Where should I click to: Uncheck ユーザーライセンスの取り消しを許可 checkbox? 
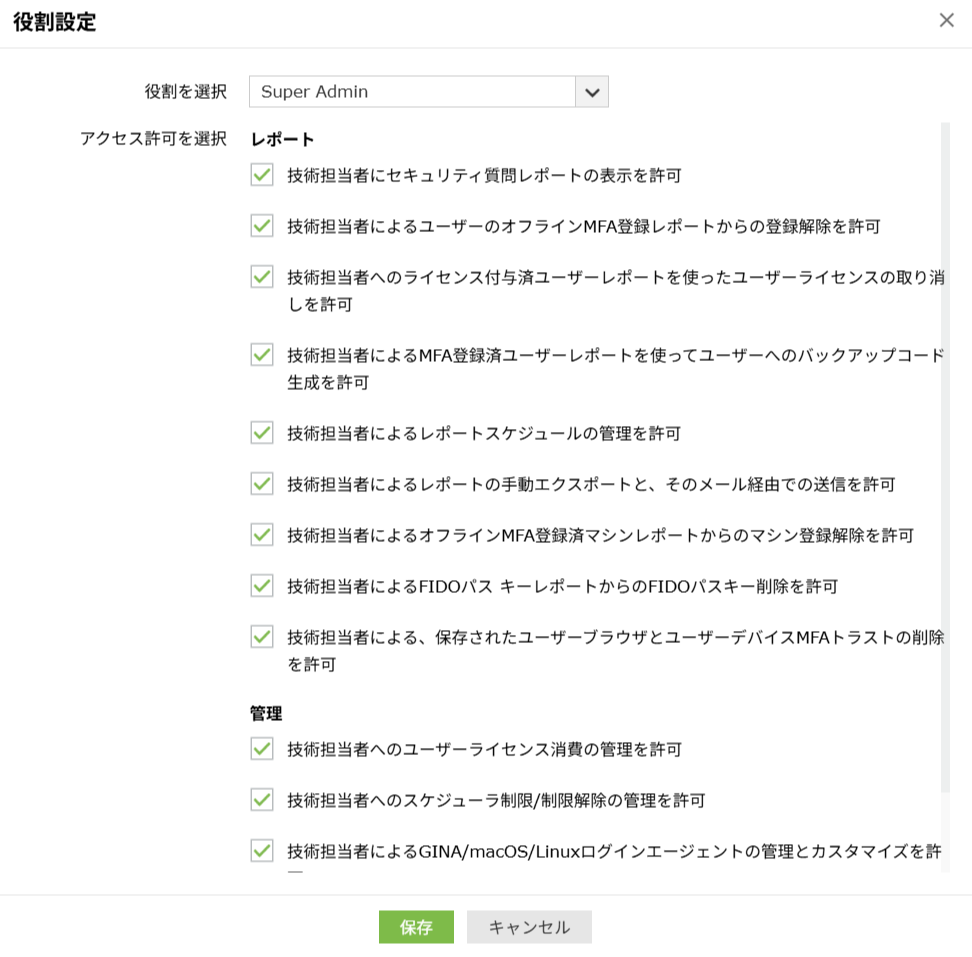pyautogui.click(x=262, y=277)
